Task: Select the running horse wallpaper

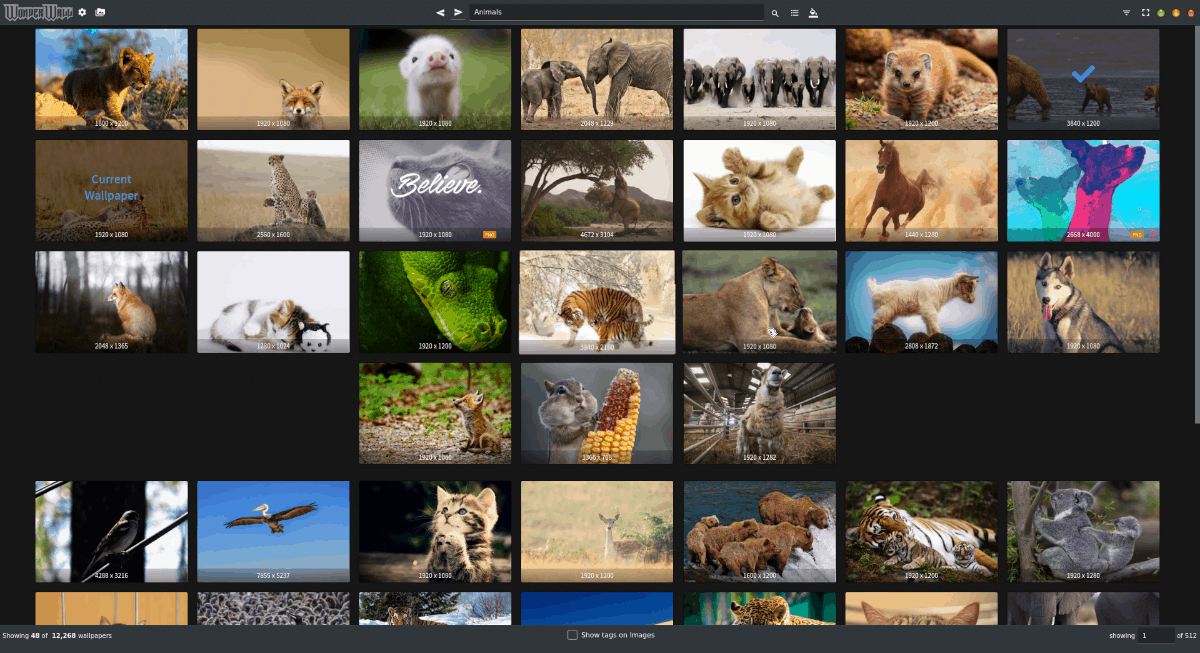Action: point(921,190)
